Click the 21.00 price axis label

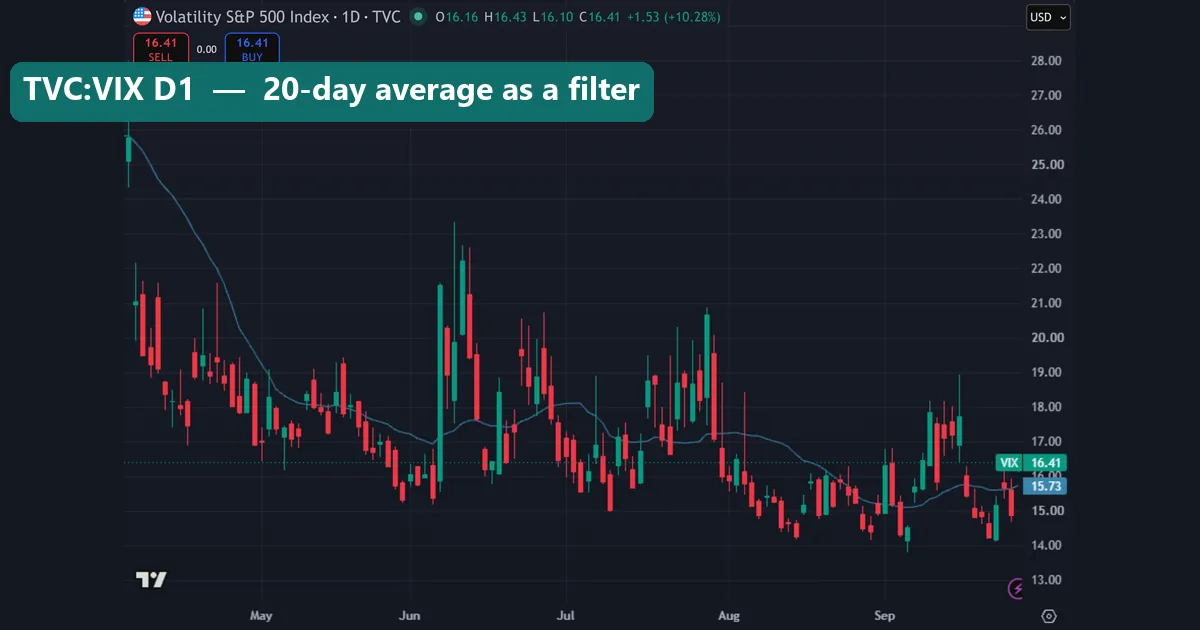(1045, 303)
